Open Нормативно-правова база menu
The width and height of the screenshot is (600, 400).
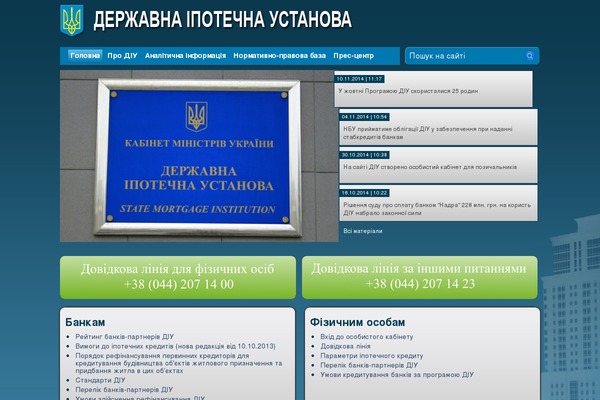point(279,56)
